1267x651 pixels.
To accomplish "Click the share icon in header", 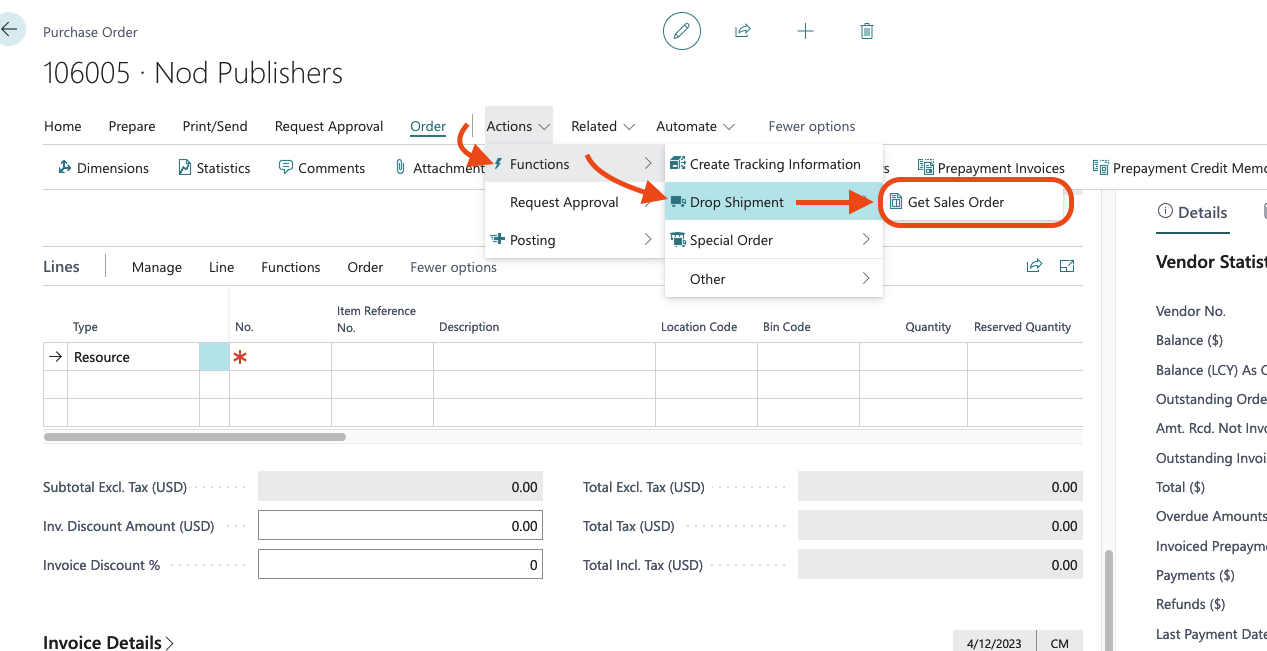I will click(743, 31).
